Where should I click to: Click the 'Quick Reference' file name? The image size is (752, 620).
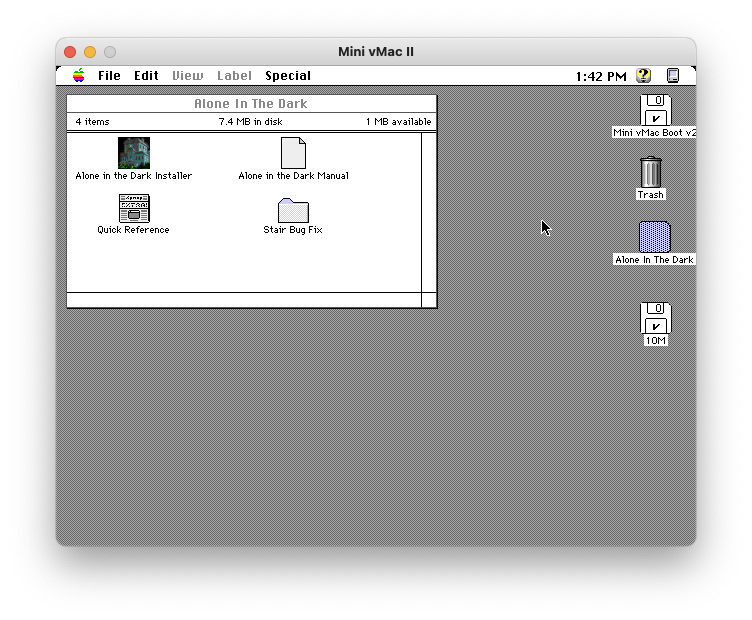[x=133, y=230]
